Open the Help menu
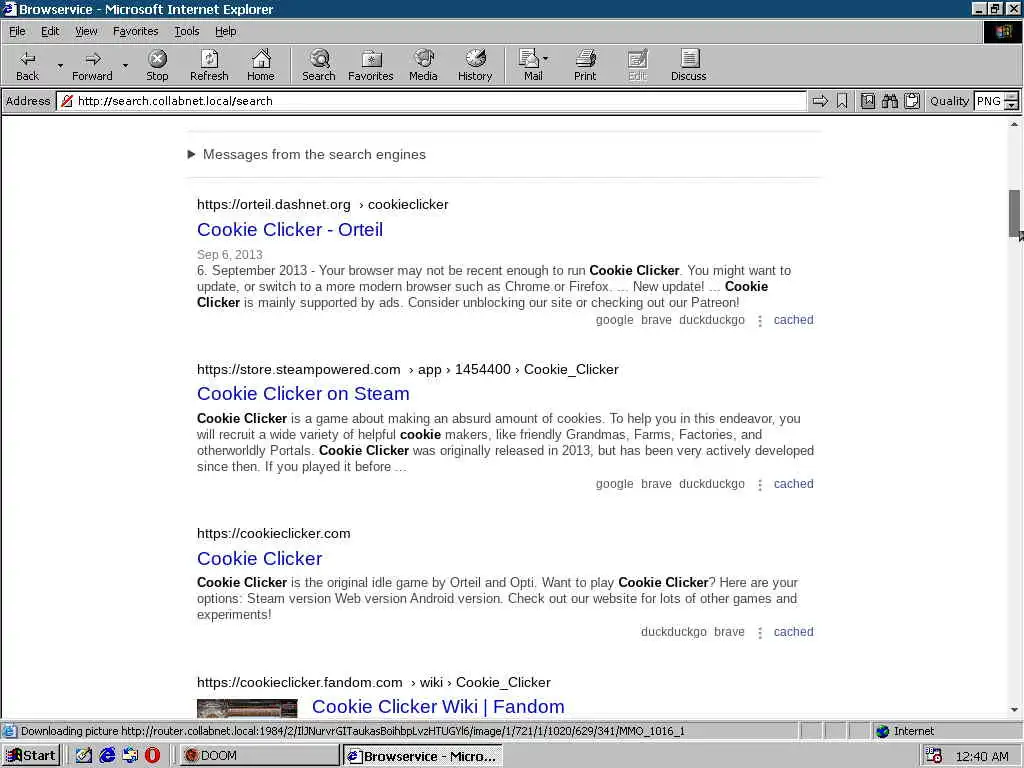The height and width of the screenshot is (768, 1024). [225, 31]
